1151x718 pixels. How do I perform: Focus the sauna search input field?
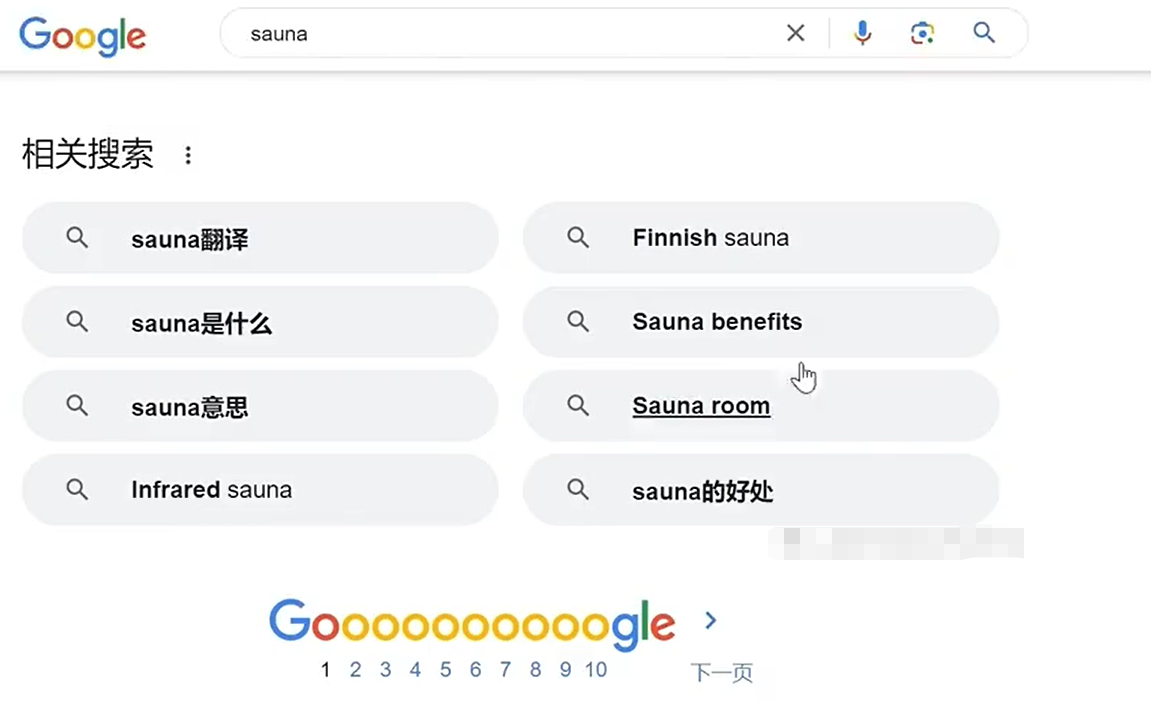[506, 34]
